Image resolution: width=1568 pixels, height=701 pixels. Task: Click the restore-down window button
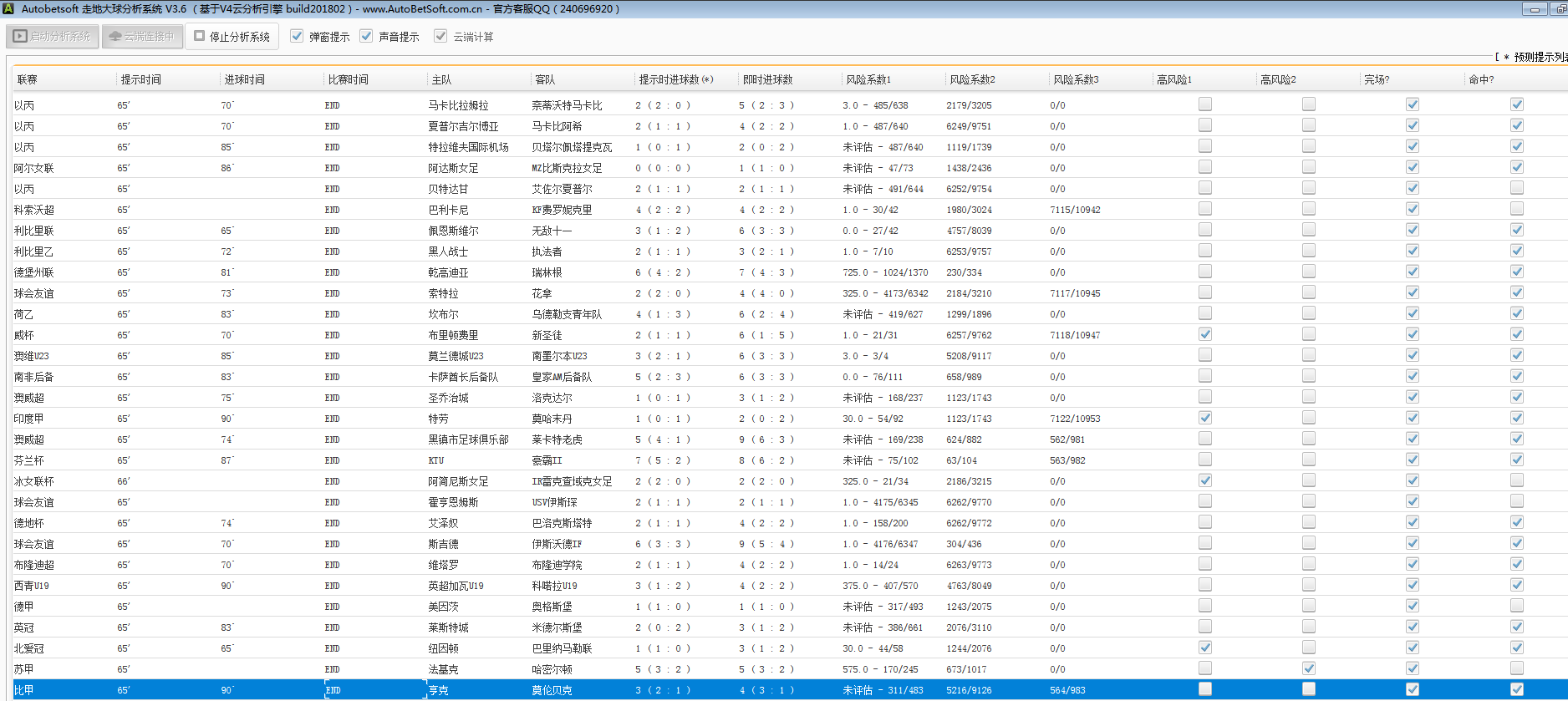click(1560, 9)
